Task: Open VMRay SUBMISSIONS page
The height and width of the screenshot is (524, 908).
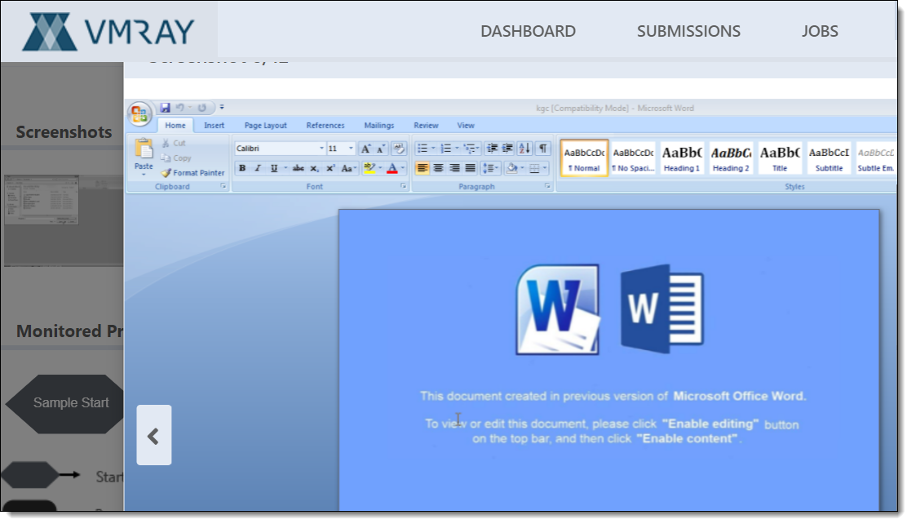Action: point(689,31)
